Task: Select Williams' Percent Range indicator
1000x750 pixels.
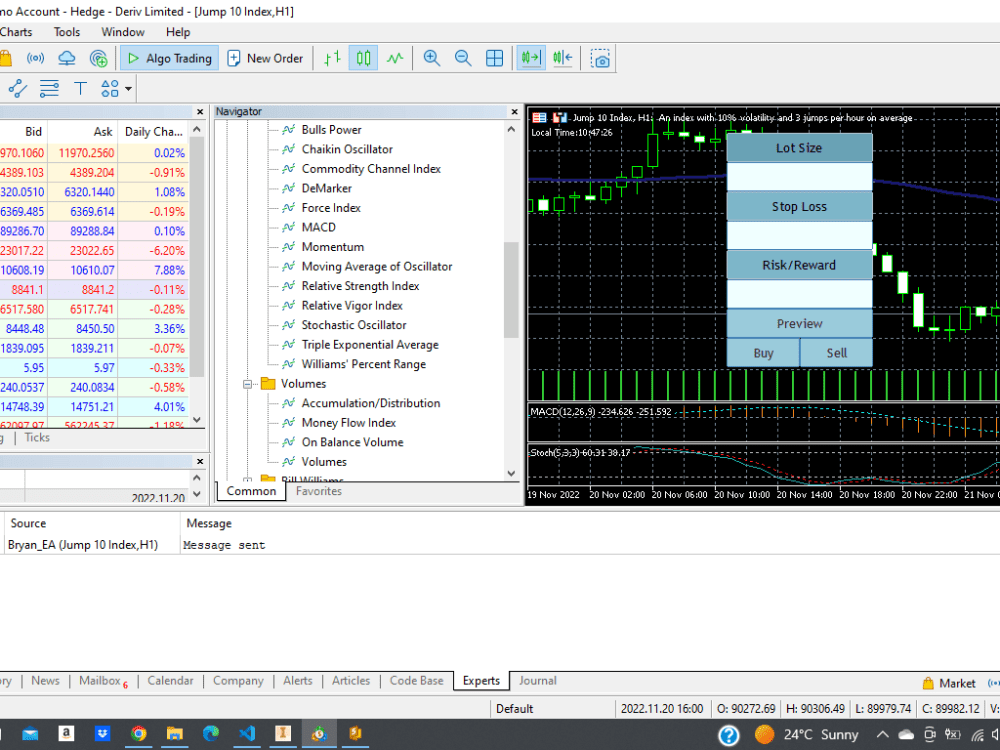Action: [364, 364]
